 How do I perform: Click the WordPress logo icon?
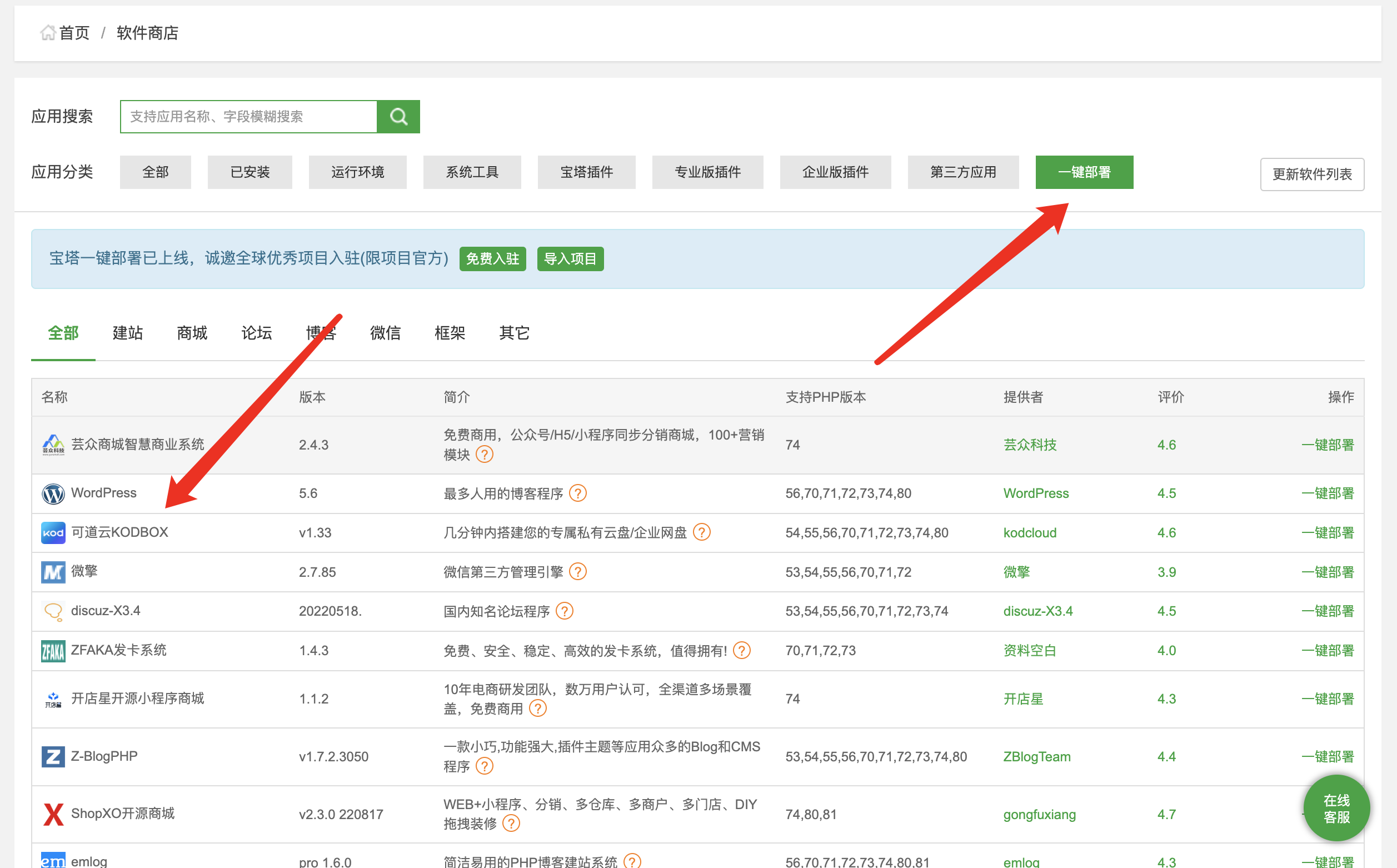[x=53, y=493]
